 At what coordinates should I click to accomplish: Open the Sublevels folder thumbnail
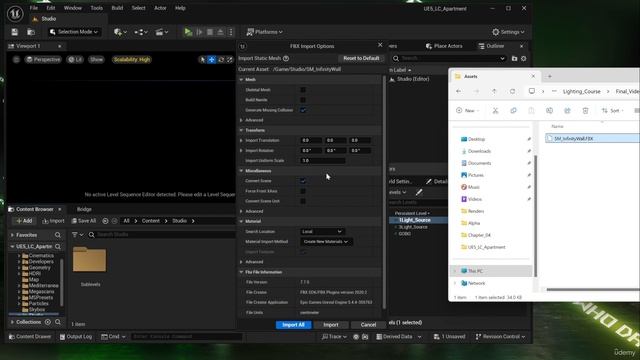pyautogui.click(x=89, y=260)
